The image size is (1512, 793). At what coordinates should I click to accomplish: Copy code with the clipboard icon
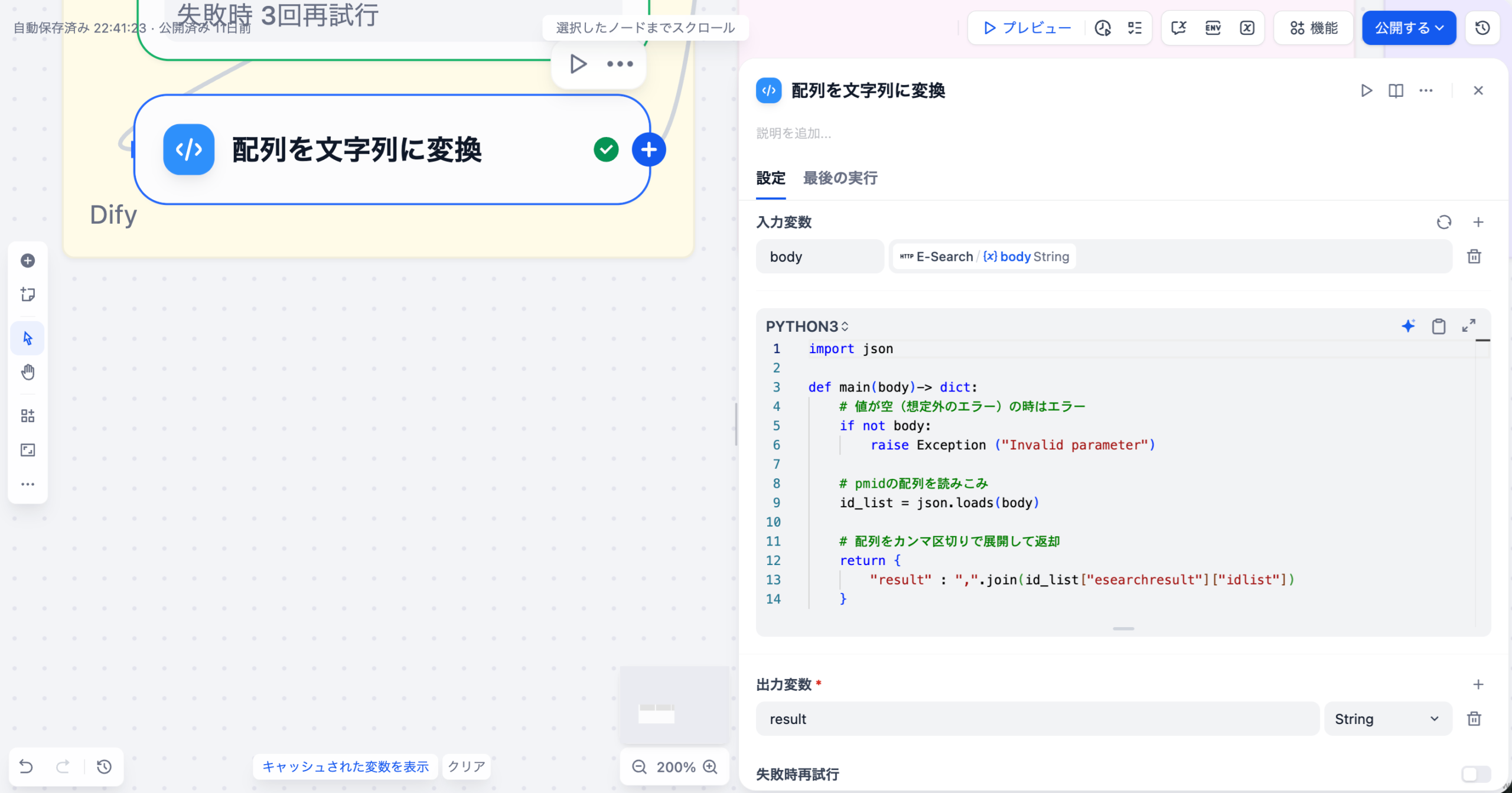(1439, 326)
